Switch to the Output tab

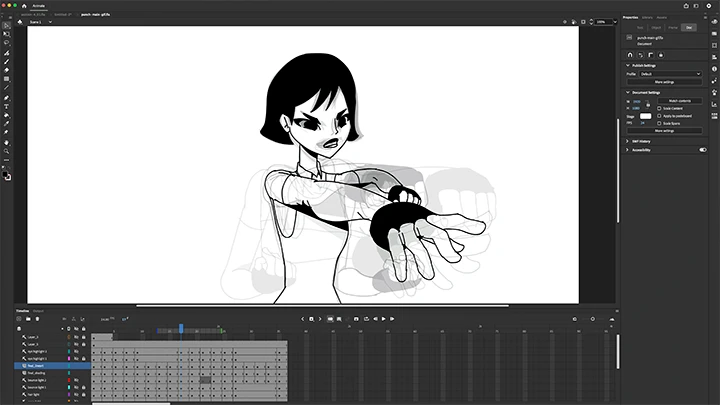(x=38, y=311)
